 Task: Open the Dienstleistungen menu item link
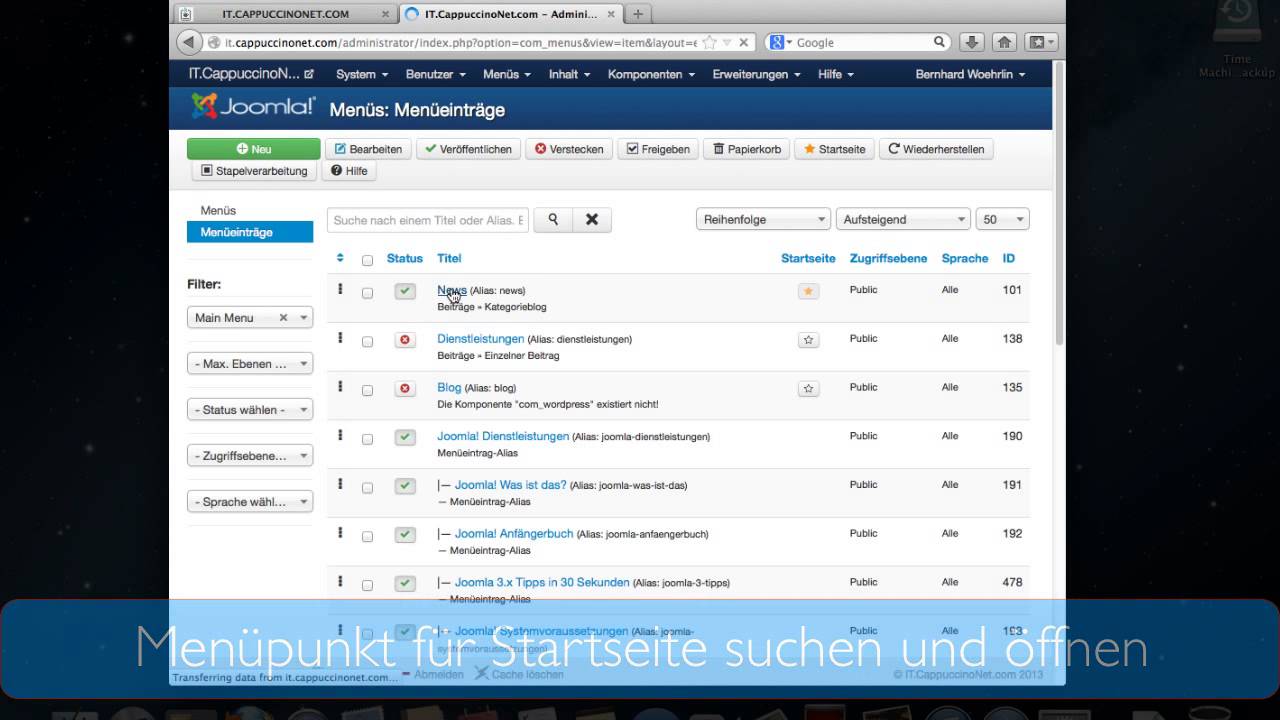click(480, 339)
